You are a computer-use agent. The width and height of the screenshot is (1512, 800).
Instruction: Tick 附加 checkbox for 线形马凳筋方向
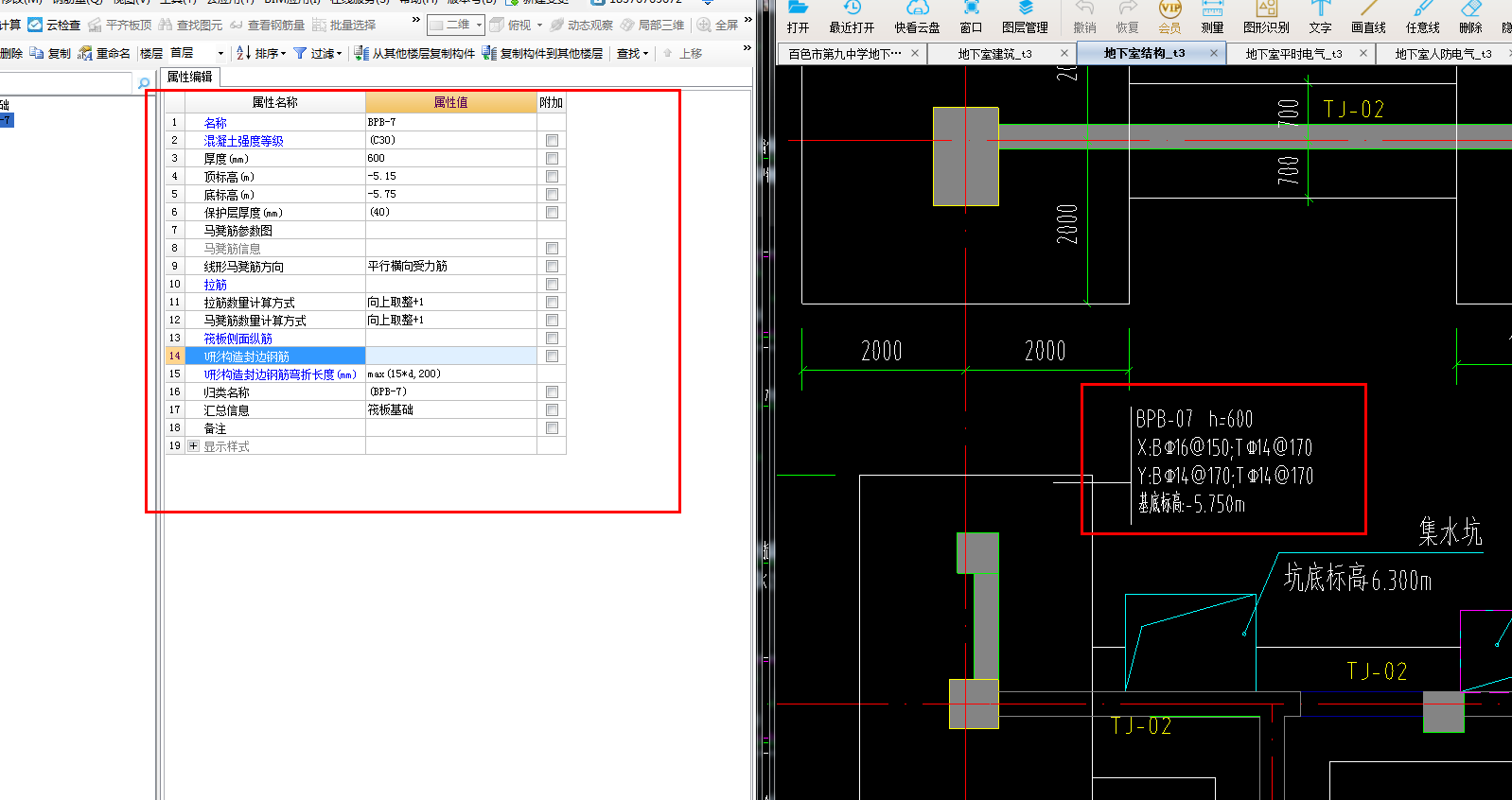(x=552, y=266)
